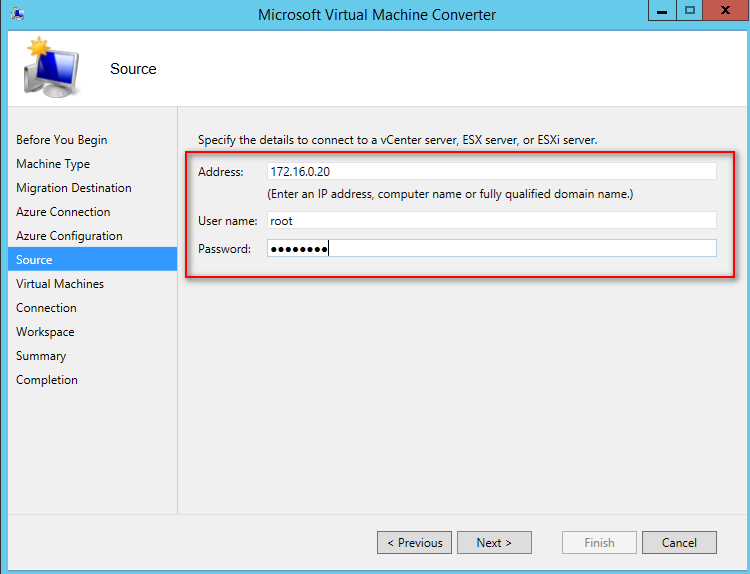Open the Summary step
Screen dimensions: 750x574
click(x=41, y=356)
